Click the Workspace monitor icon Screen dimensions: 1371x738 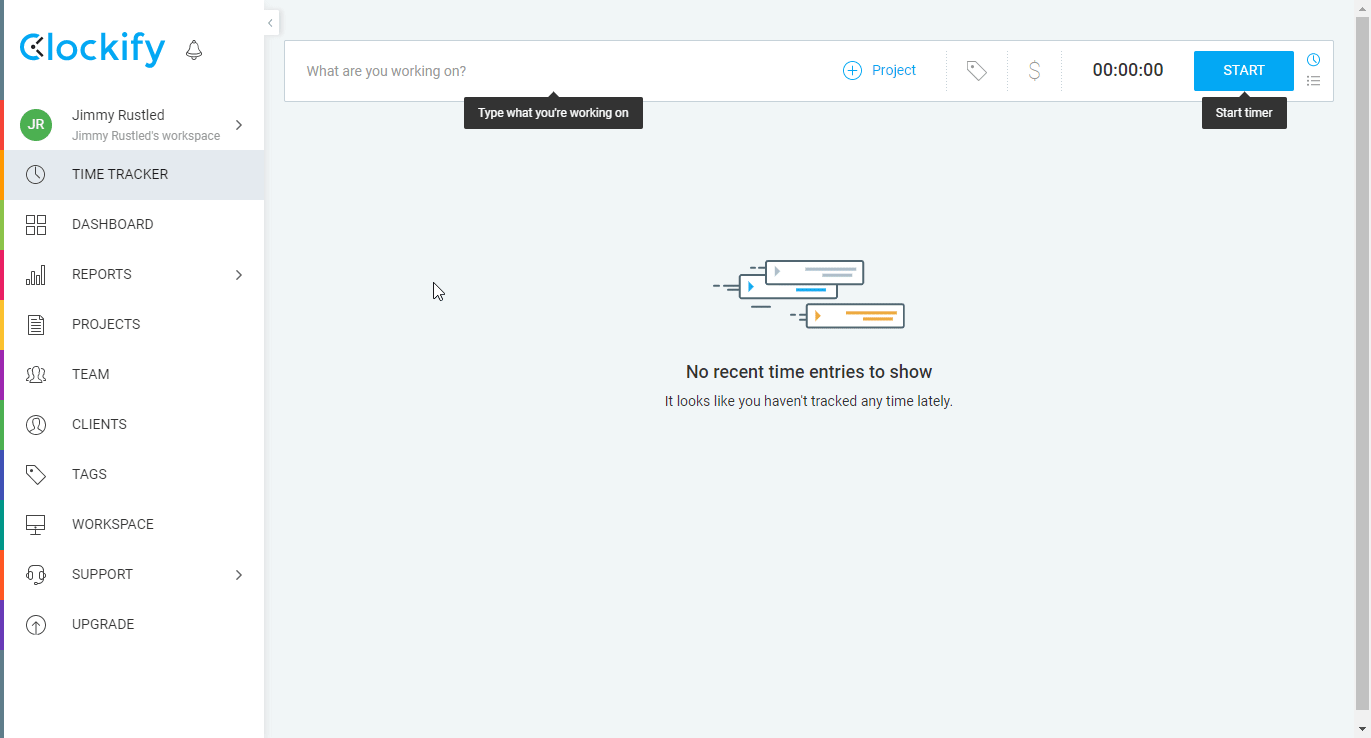point(36,525)
